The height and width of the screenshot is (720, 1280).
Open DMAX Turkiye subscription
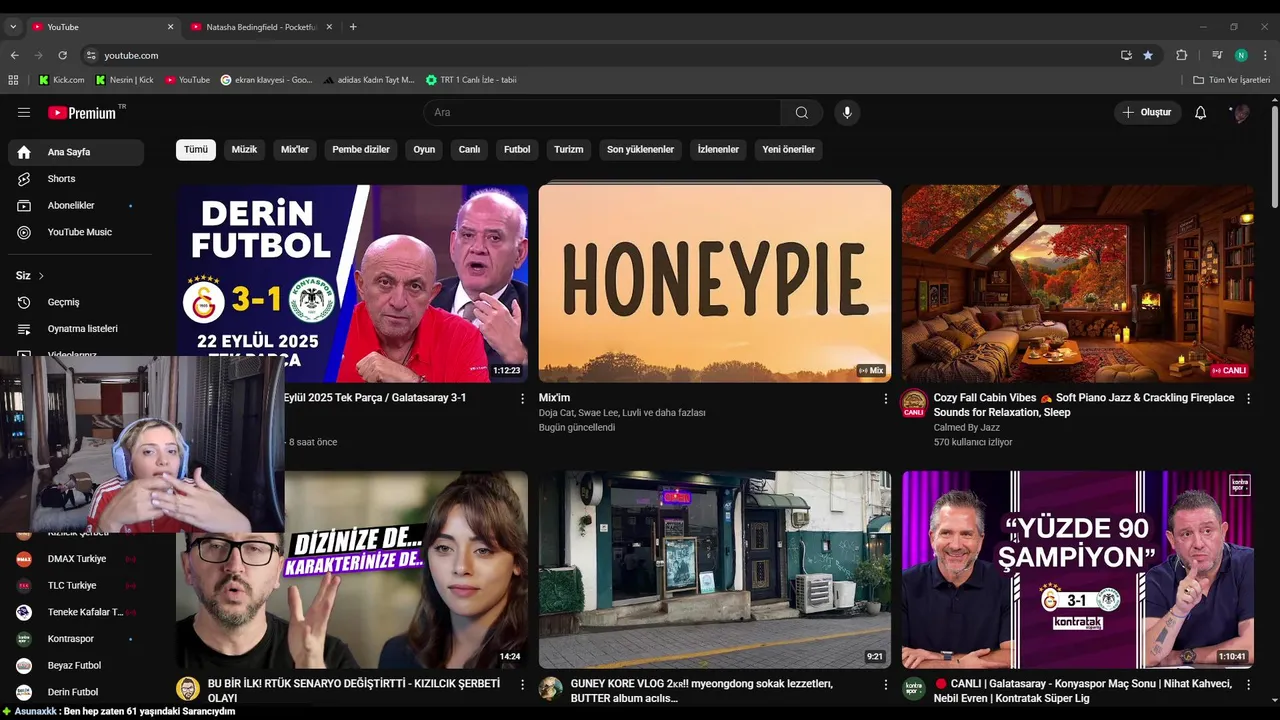click(76, 559)
